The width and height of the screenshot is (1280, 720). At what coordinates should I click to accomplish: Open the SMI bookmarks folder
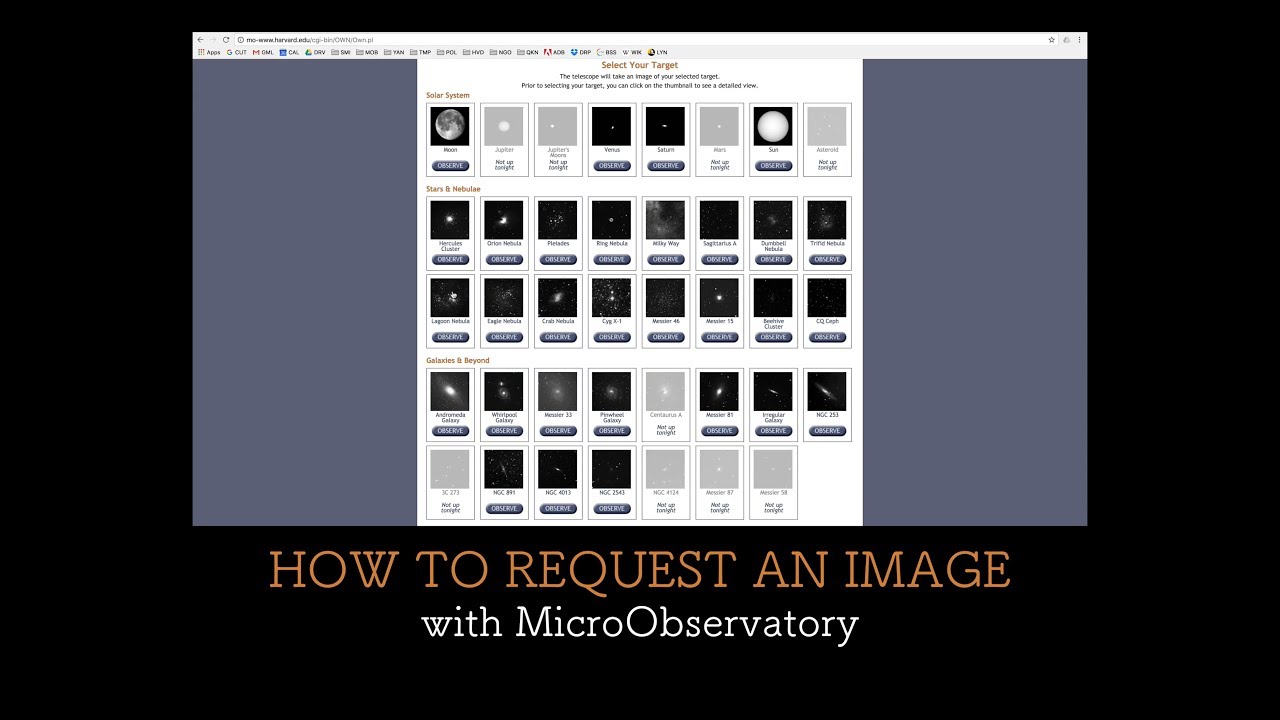(x=340, y=52)
